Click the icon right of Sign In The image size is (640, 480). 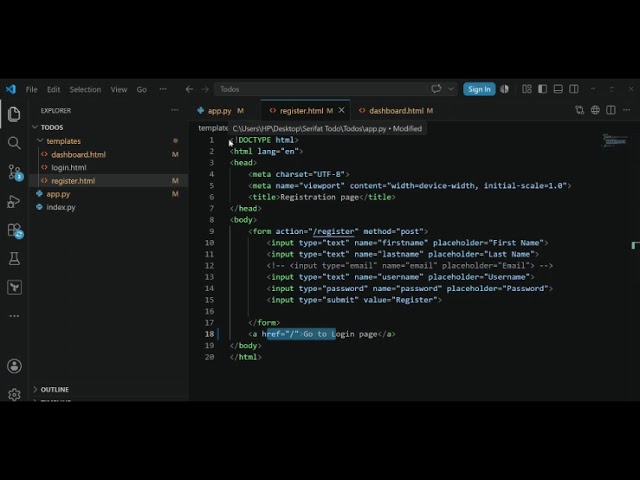504,89
